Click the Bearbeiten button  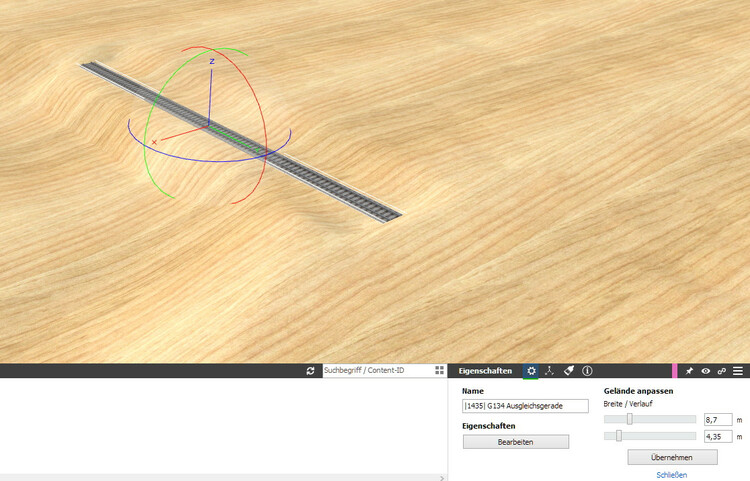(x=516, y=442)
